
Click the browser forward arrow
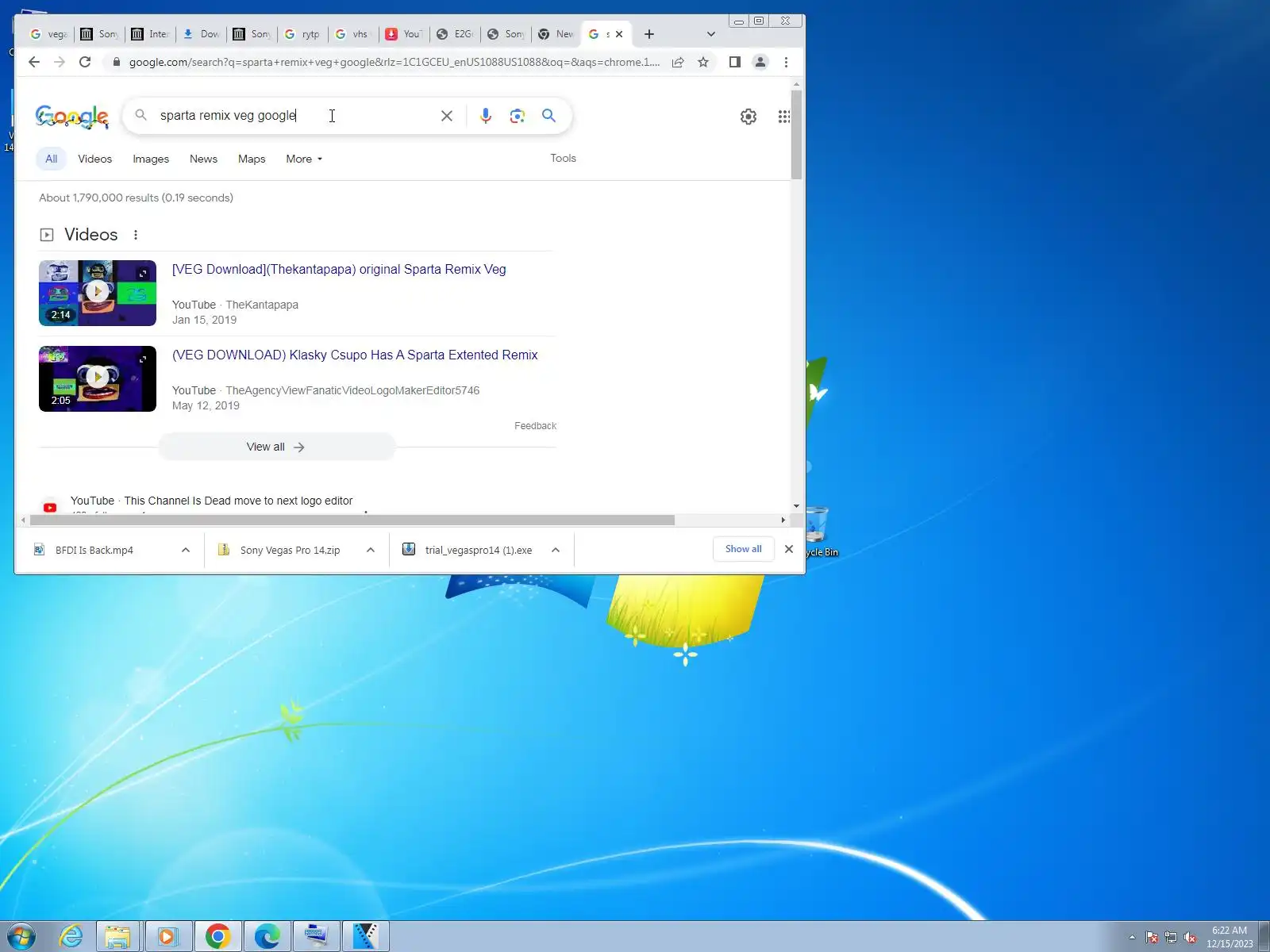(x=60, y=62)
